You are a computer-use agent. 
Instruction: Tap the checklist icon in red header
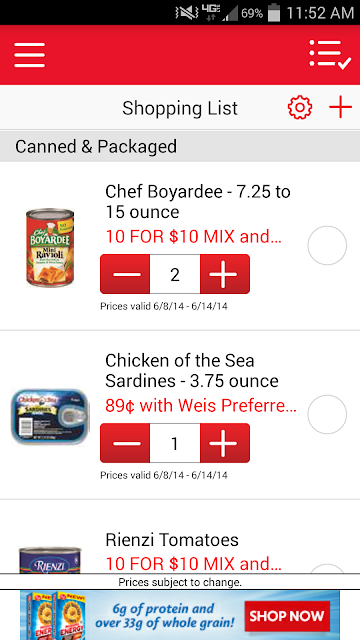[x=330, y=55]
